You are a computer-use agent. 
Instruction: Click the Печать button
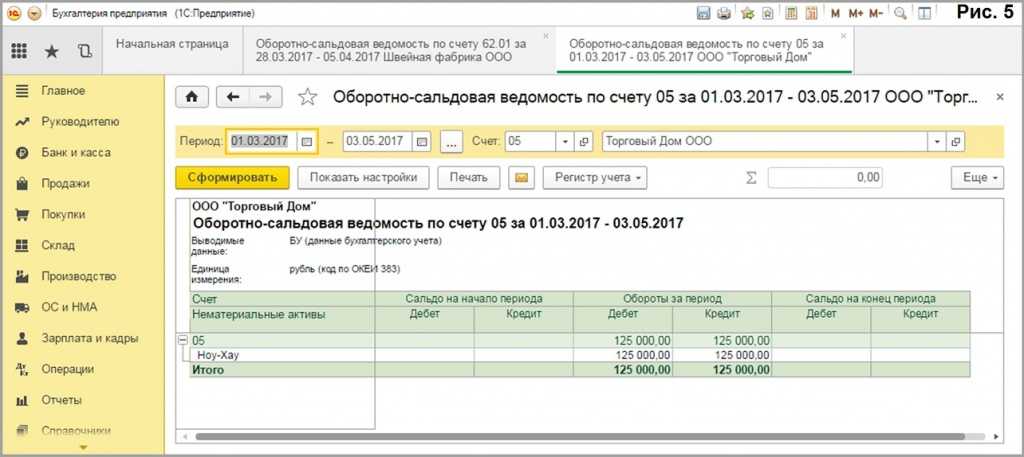468,178
